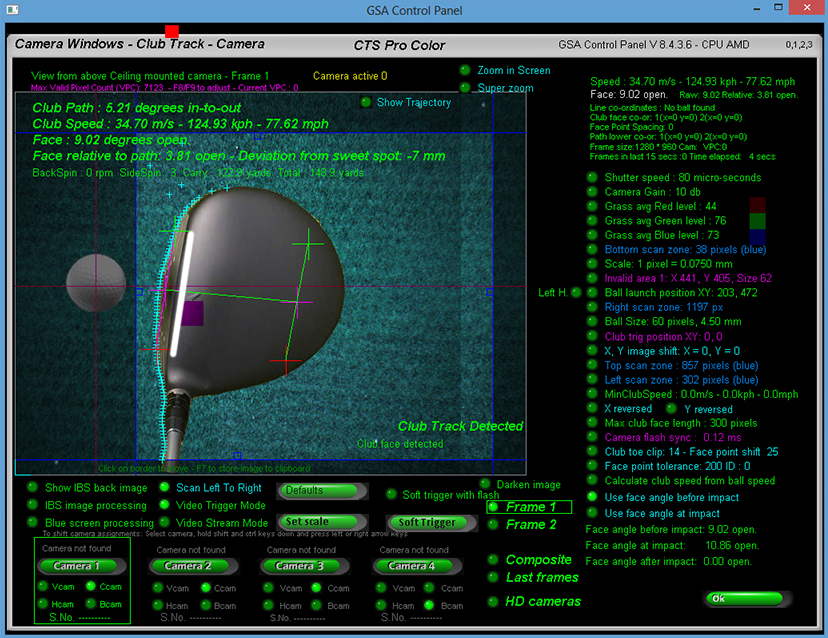This screenshot has height=638, width=828.
Task: Select Ball launch position XY
Action: (592, 292)
